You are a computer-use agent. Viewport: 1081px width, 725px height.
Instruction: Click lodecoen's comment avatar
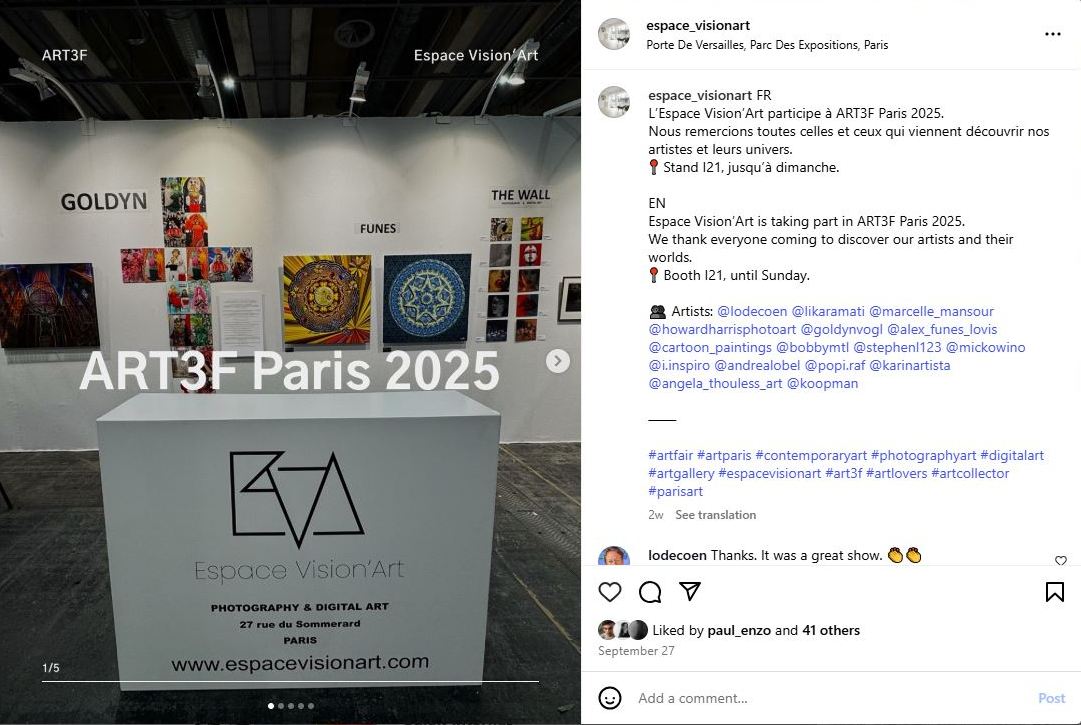(614, 555)
